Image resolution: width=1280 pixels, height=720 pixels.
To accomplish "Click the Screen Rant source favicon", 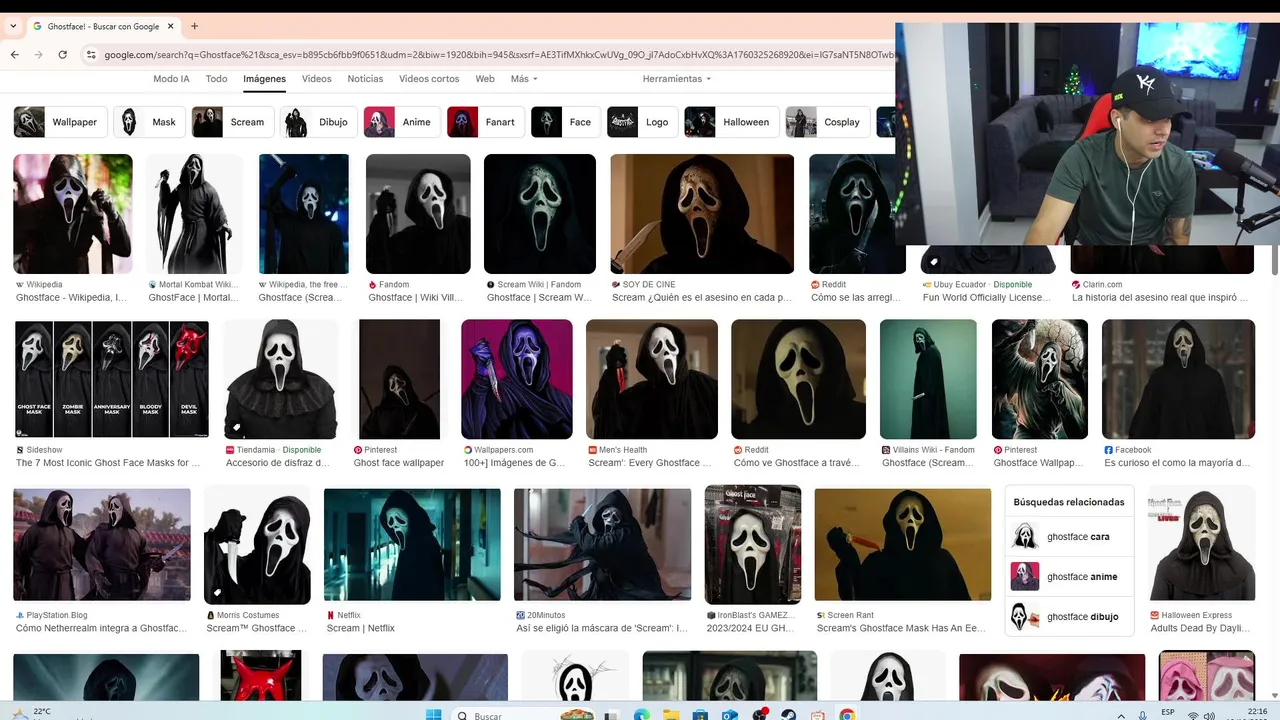I will coord(821,615).
